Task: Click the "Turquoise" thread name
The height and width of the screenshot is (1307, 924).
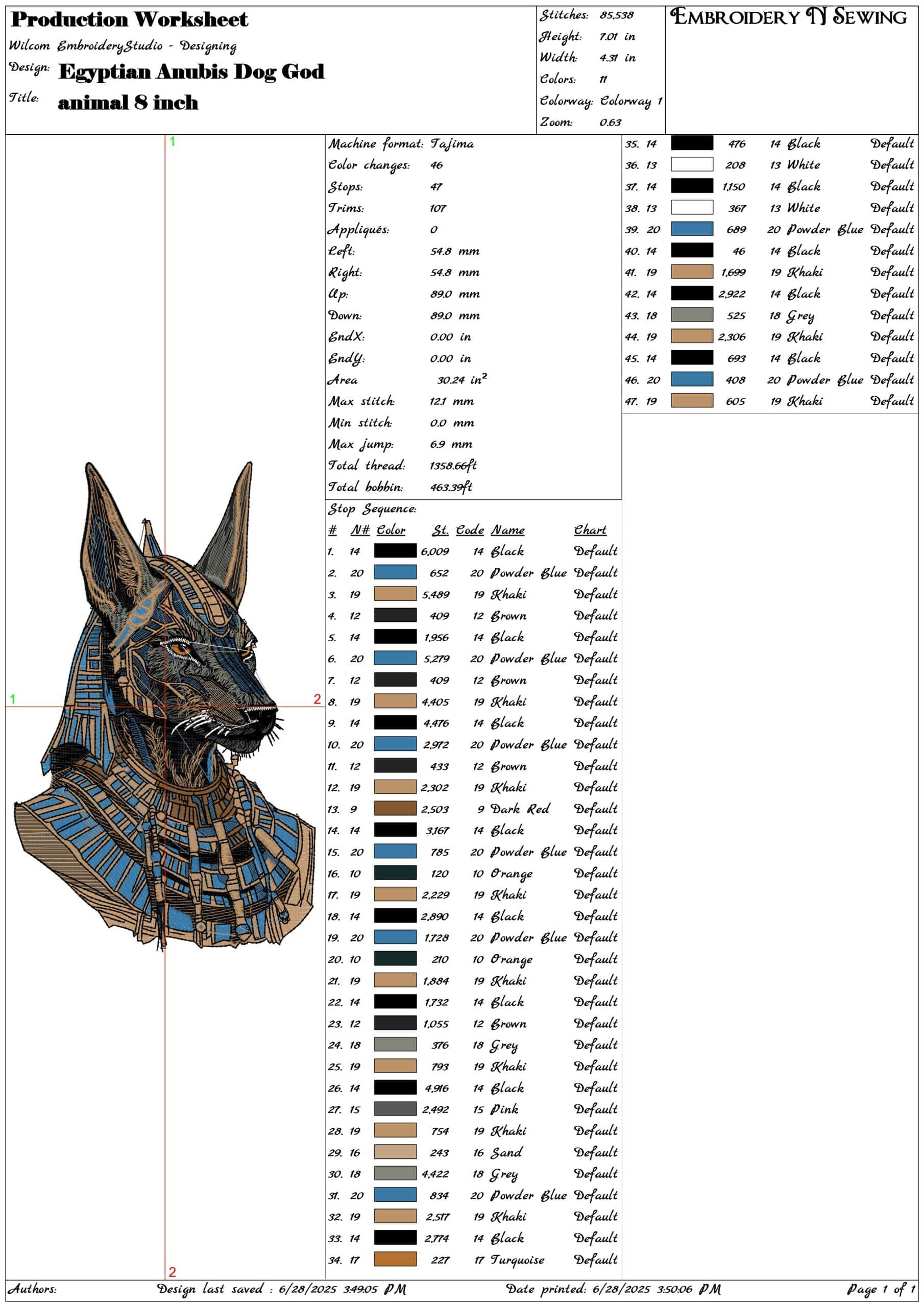Action: (x=518, y=1261)
